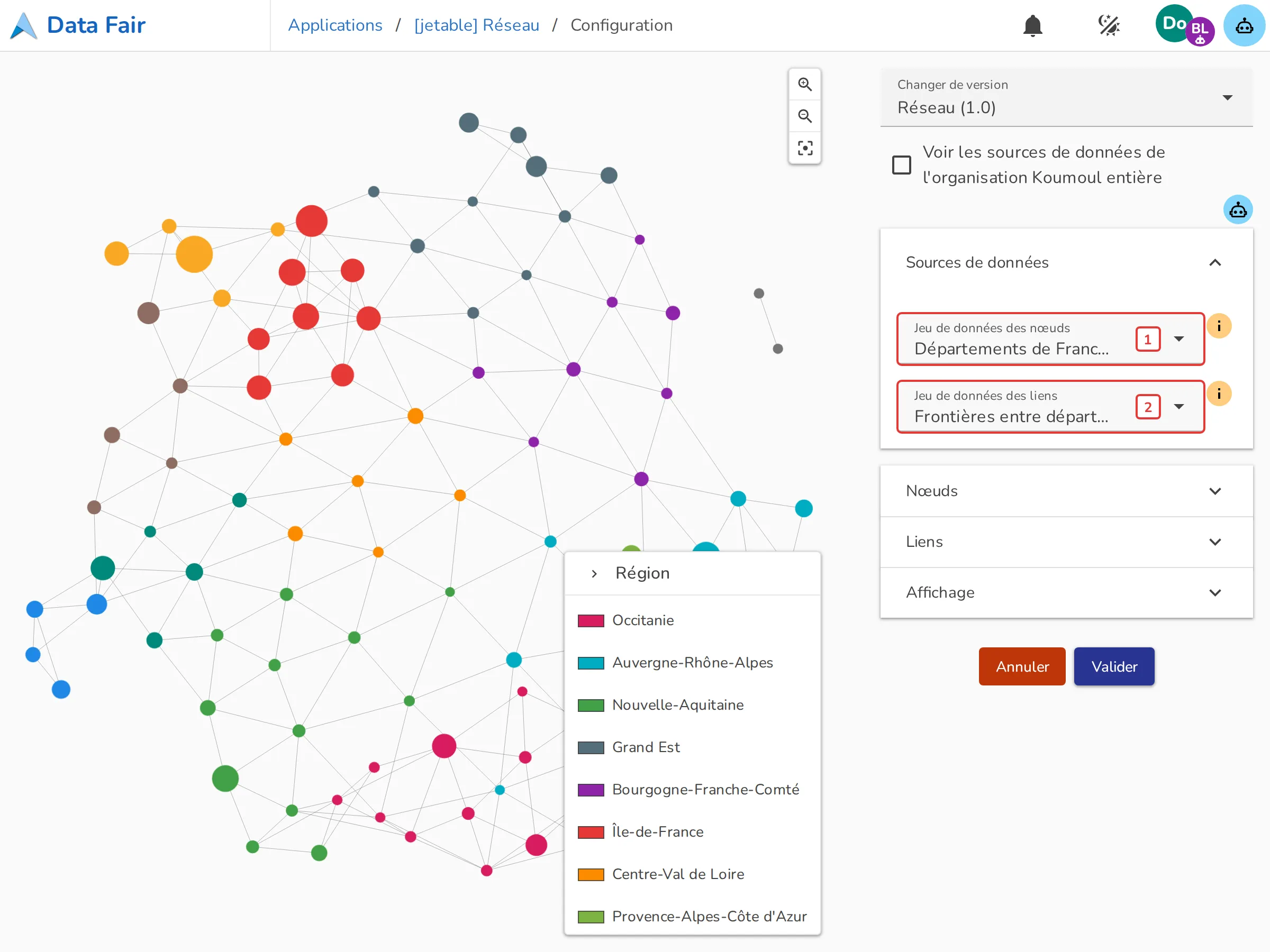Open the notifications bell
Screen dimensions: 1270x952
coord(1032,25)
